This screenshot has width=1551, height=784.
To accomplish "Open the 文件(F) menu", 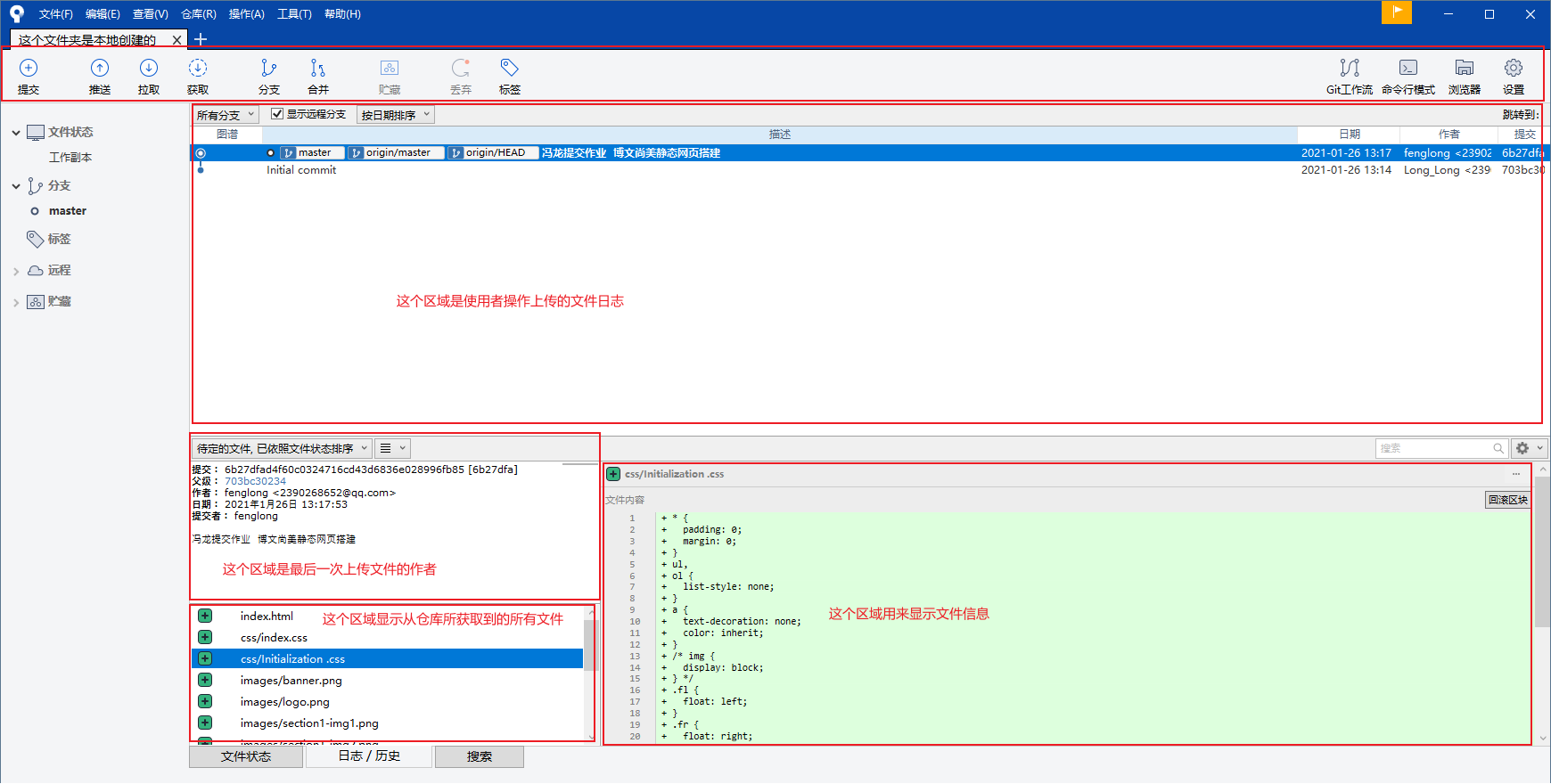I will click(x=56, y=14).
